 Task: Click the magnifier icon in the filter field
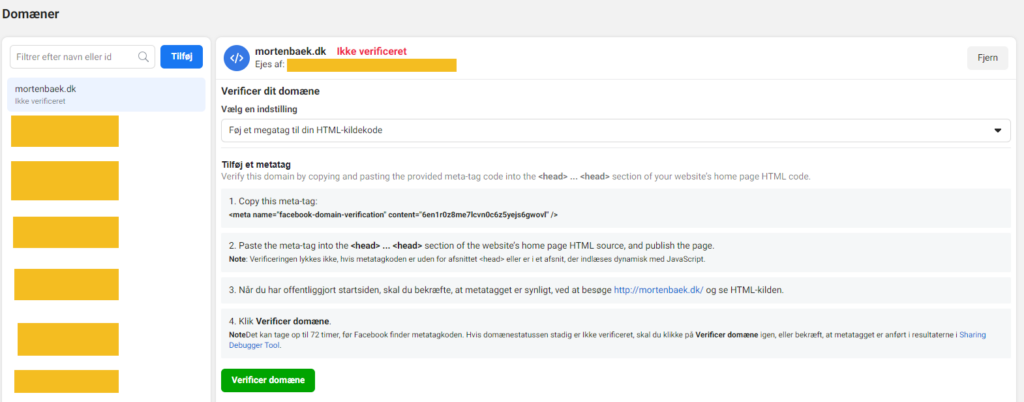pos(144,57)
